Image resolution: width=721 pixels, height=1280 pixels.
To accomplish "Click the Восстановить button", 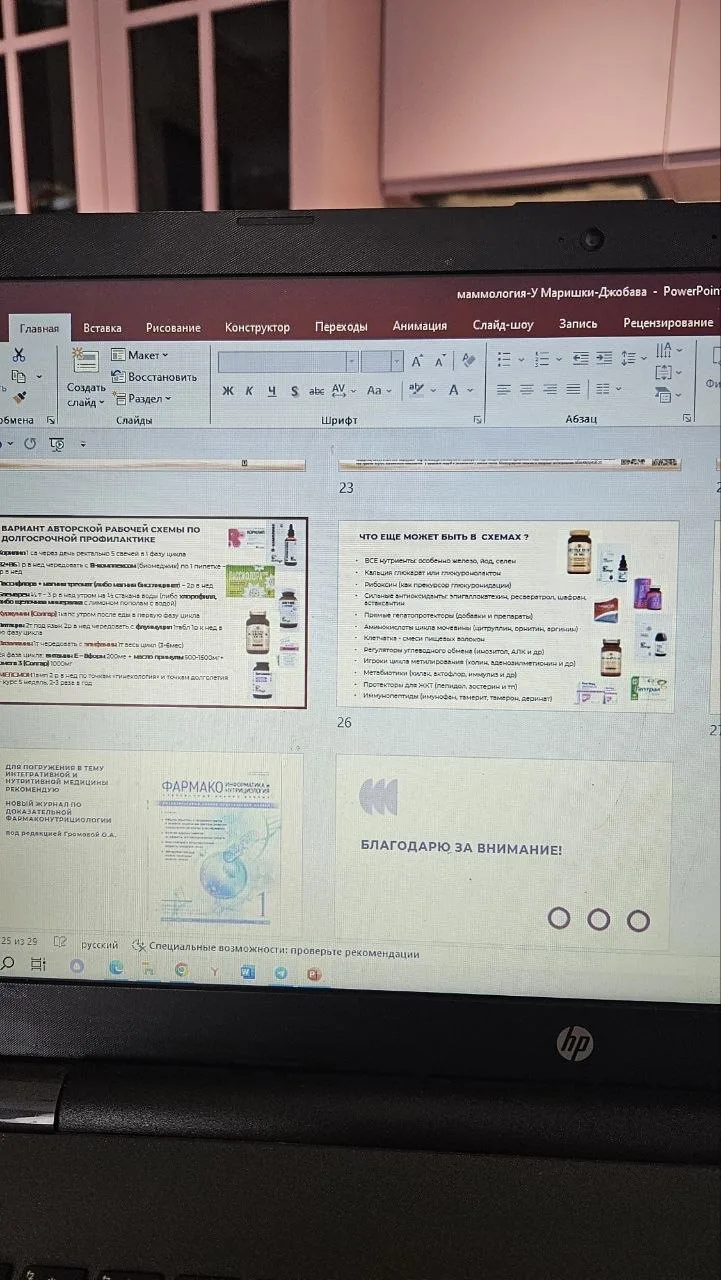I will [154, 377].
